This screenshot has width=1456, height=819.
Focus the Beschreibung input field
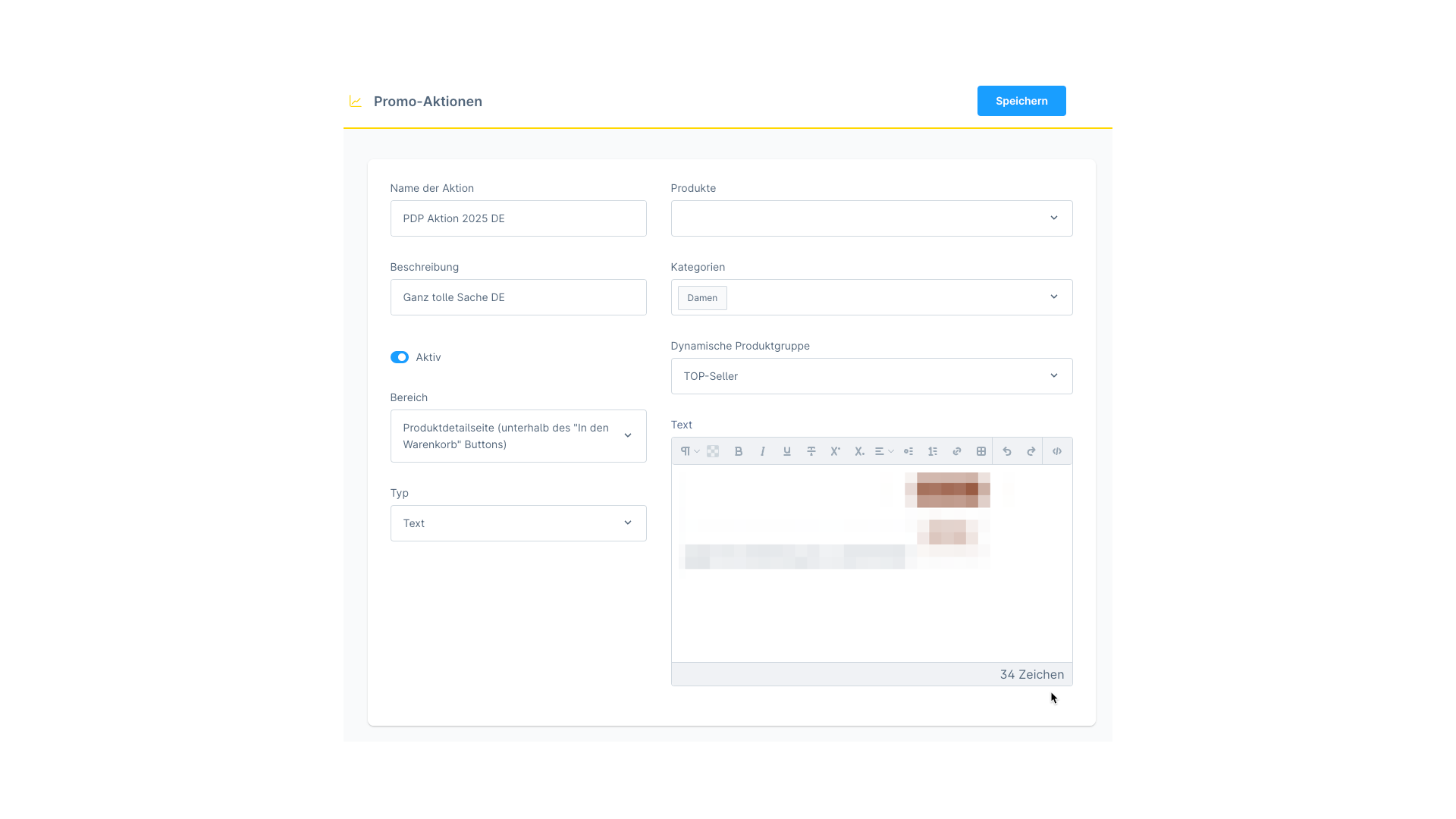click(x=518, y=297)
